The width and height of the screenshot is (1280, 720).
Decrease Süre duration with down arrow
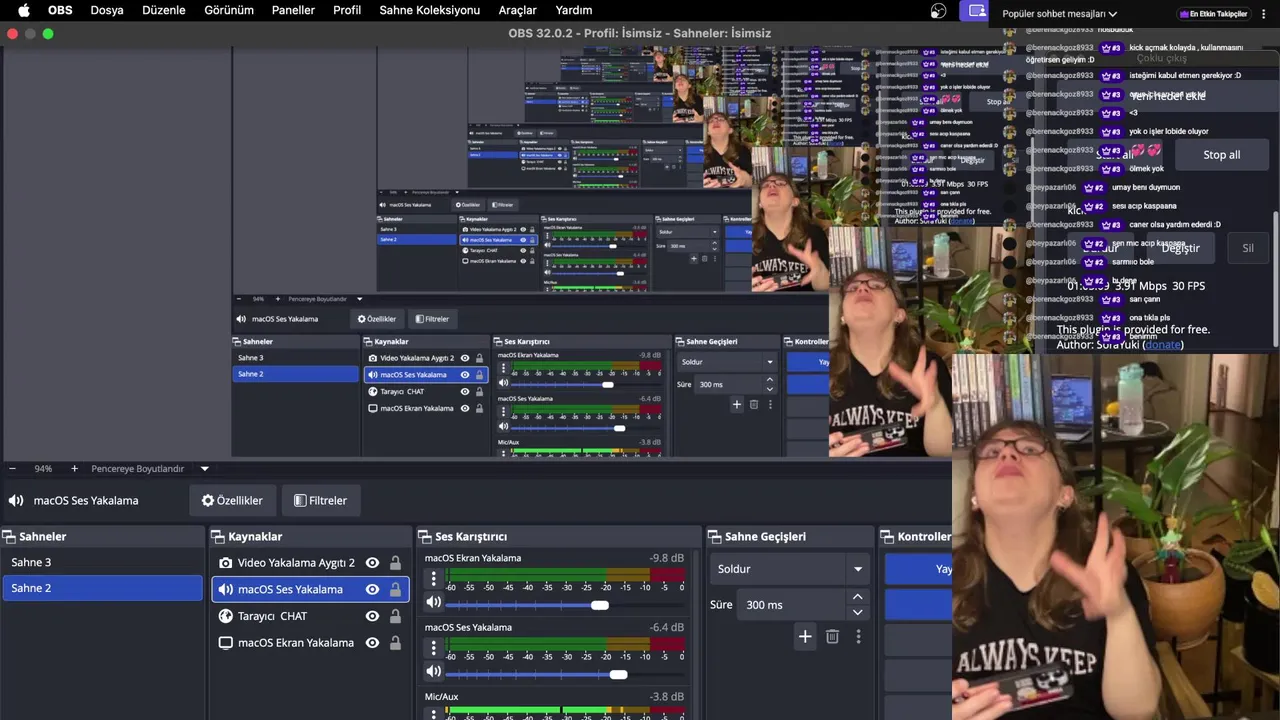click(857, 612)
